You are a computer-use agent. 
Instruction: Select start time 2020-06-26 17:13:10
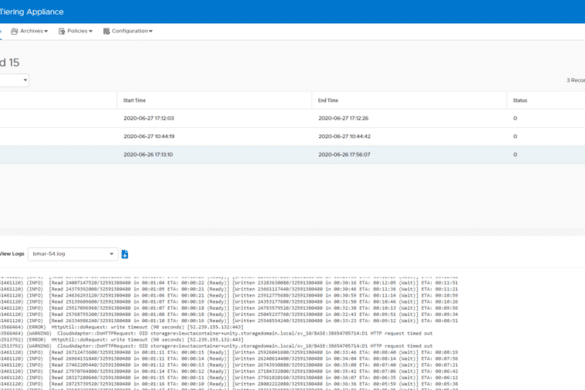148,155
